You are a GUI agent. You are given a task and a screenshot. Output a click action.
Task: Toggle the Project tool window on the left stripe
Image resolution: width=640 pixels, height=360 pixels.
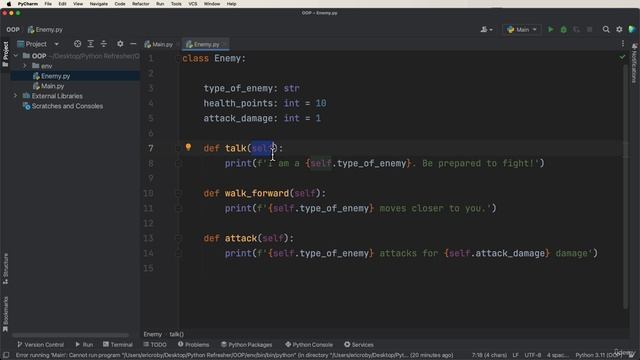tap(5, 55)
